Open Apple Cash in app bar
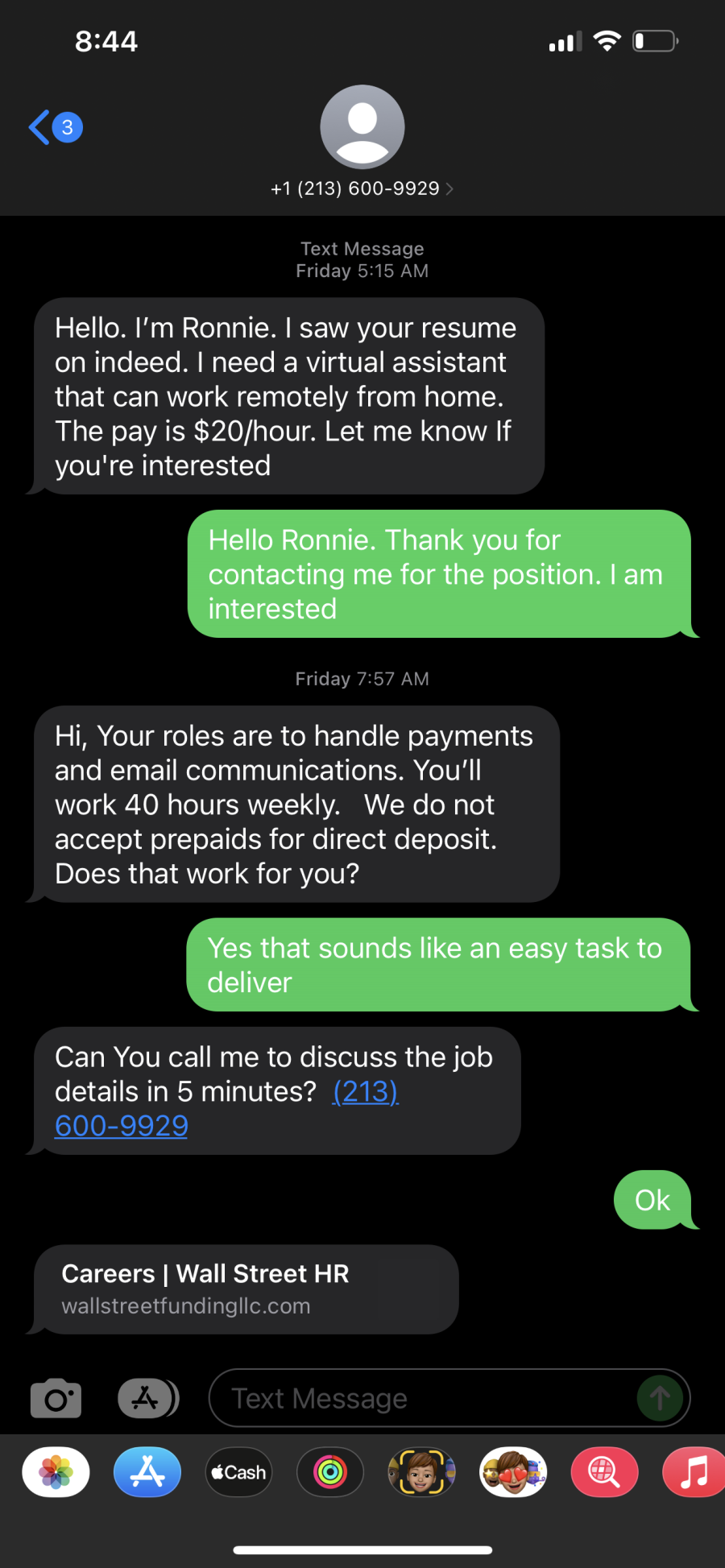The height and width of the screenshot is (1568, 725). click(238, 1472)
